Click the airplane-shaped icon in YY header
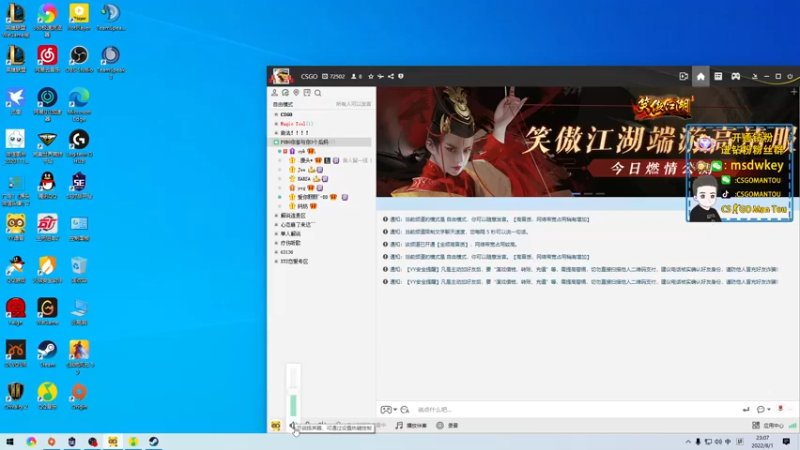 tap(381, 77)
